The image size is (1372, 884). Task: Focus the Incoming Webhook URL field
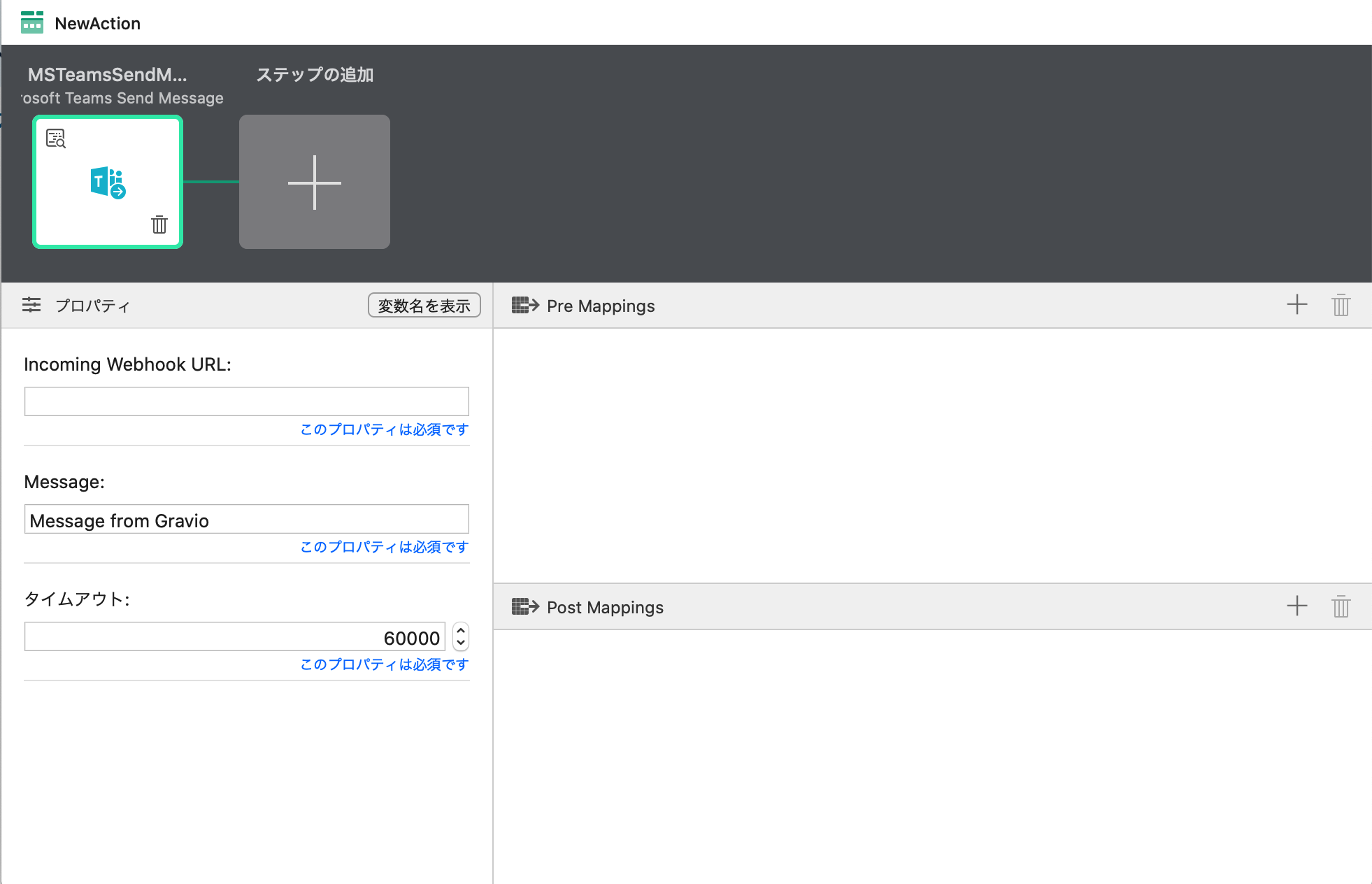coord(246,401)
